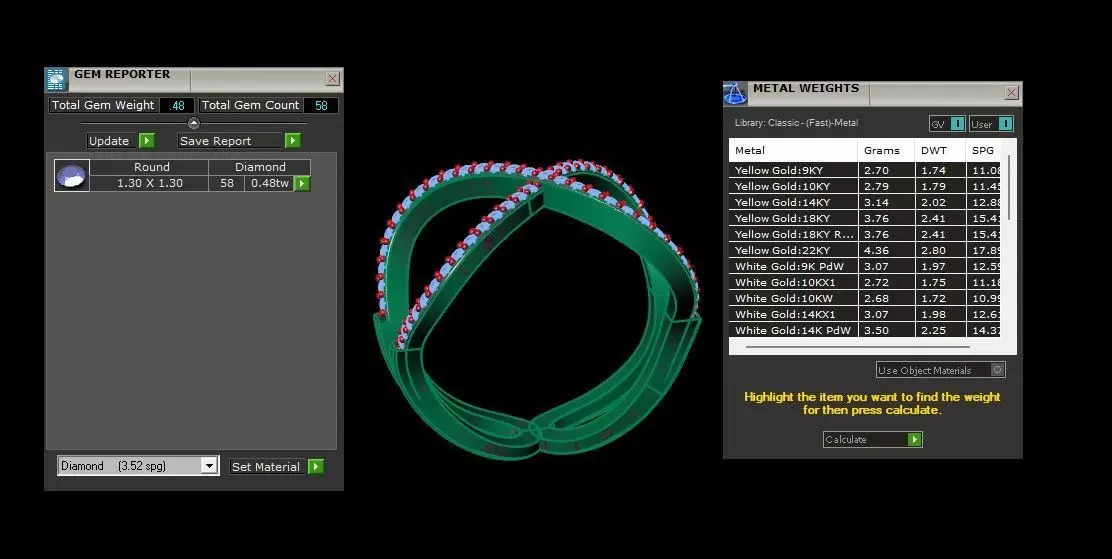Close the Gem Reporter panel
Image resolution: width=1112 pixels, height=559 pixels.
332,79
